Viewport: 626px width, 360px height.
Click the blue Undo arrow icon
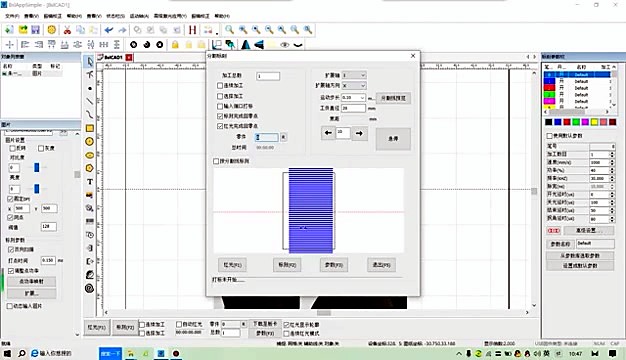109,30
